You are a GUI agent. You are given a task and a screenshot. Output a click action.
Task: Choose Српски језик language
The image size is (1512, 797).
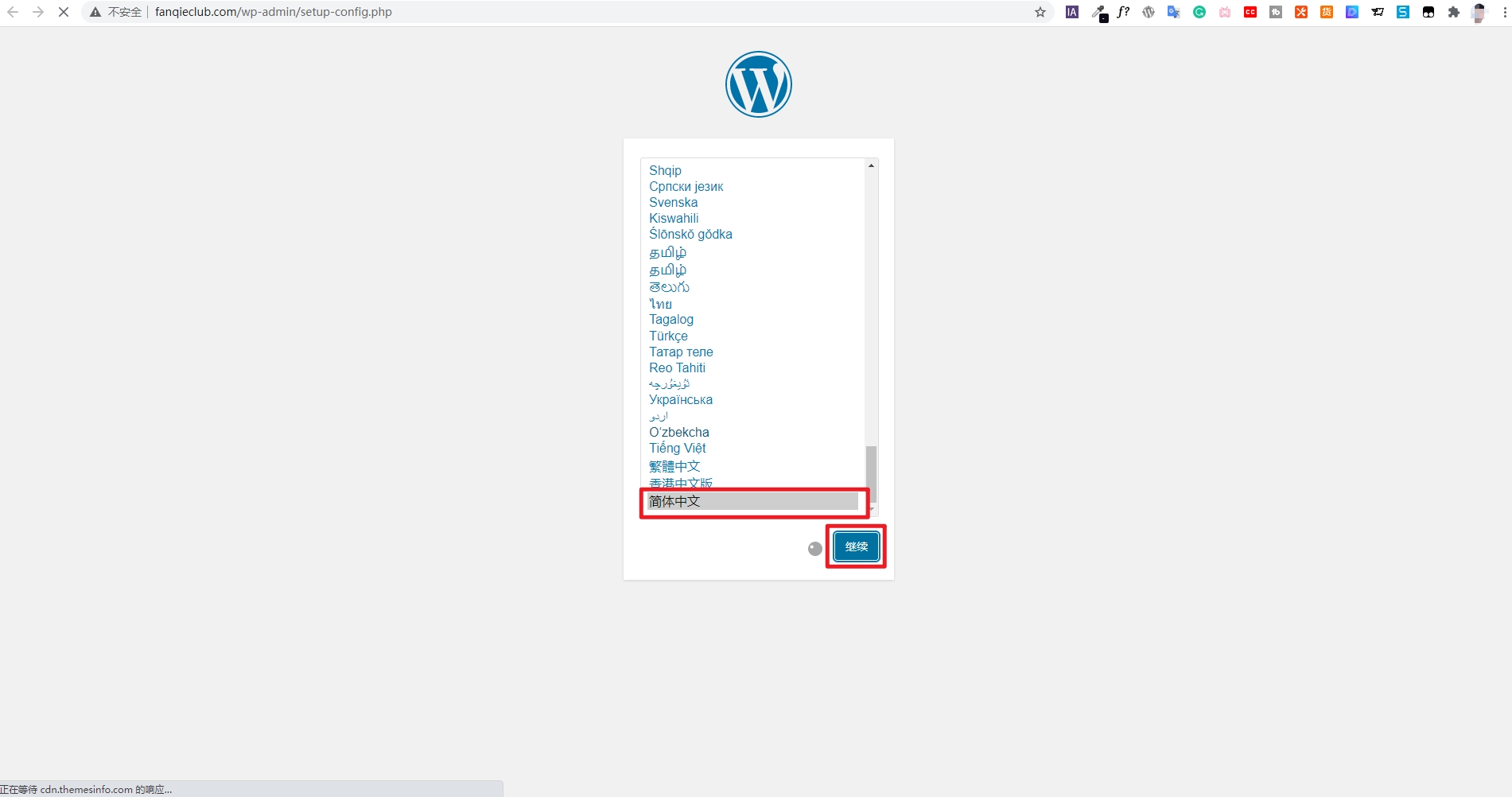(686, 186)
